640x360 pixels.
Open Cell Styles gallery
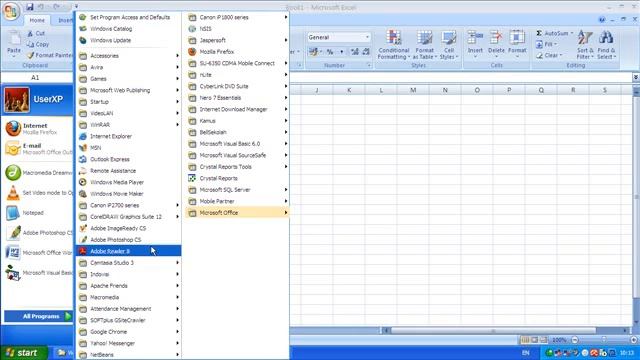pos(449,45)
